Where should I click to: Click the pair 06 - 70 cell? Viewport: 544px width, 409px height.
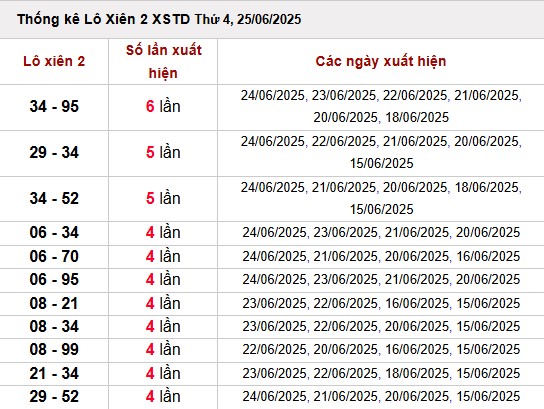tap(54, 256)
